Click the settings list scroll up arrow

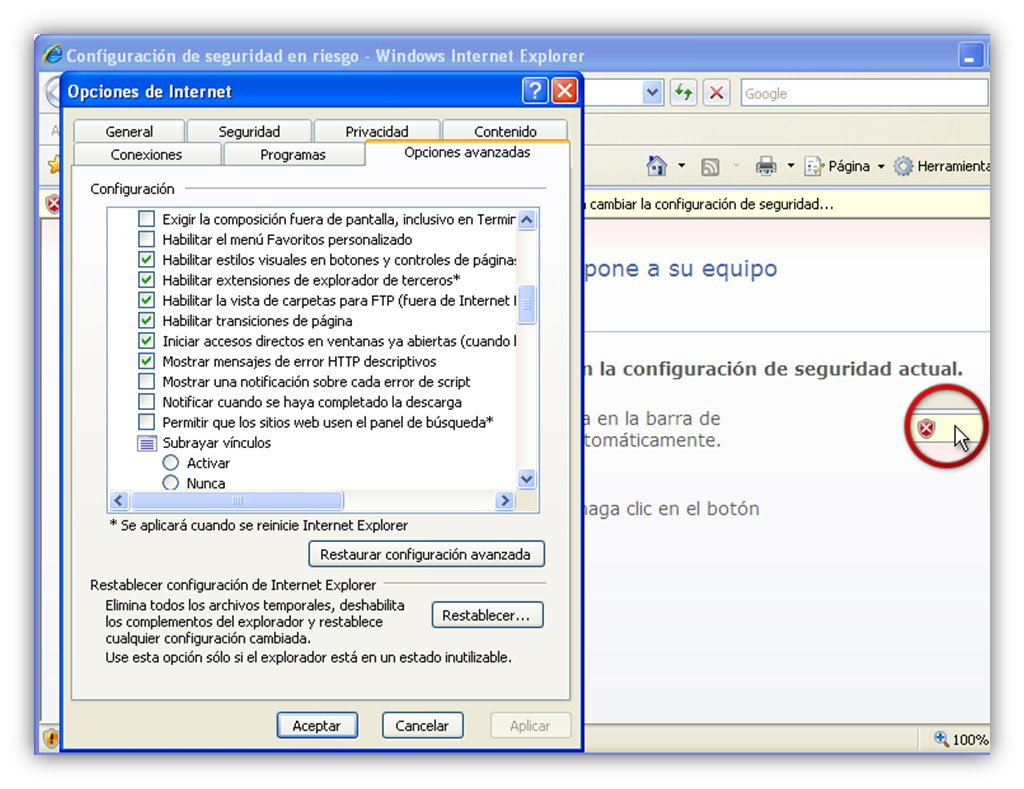point(527,220)
